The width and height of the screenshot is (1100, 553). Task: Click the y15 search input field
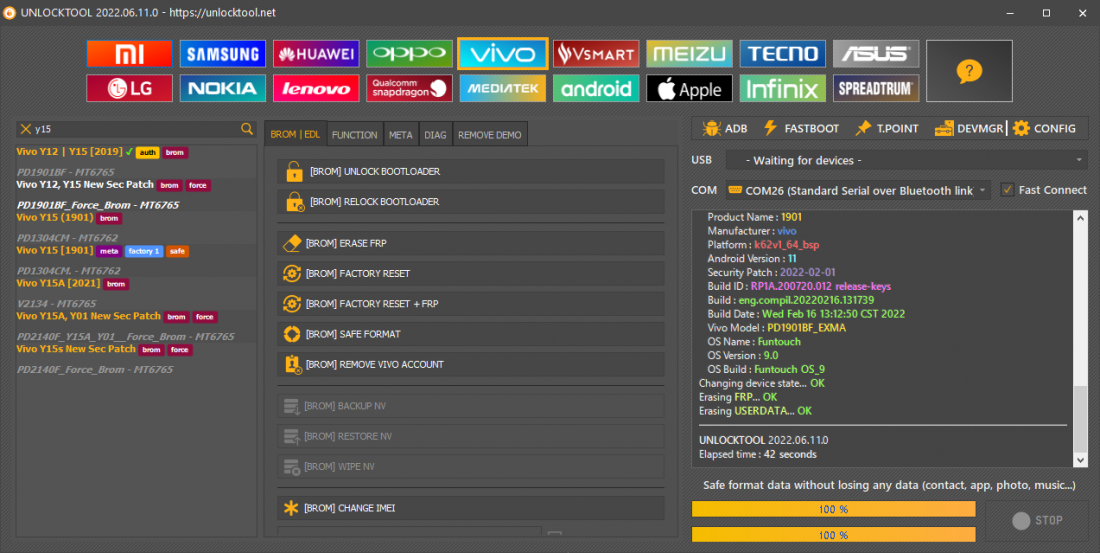(x=136, y=129)
